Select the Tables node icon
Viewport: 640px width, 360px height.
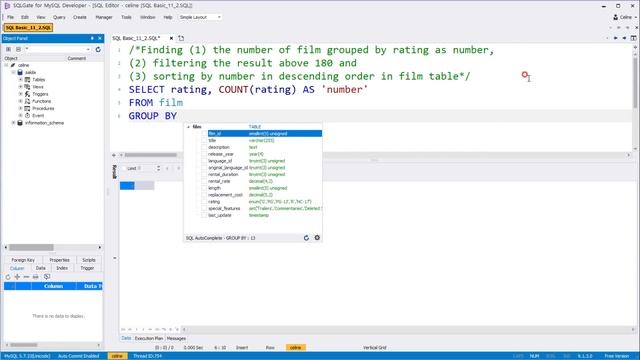coord(27,80)
